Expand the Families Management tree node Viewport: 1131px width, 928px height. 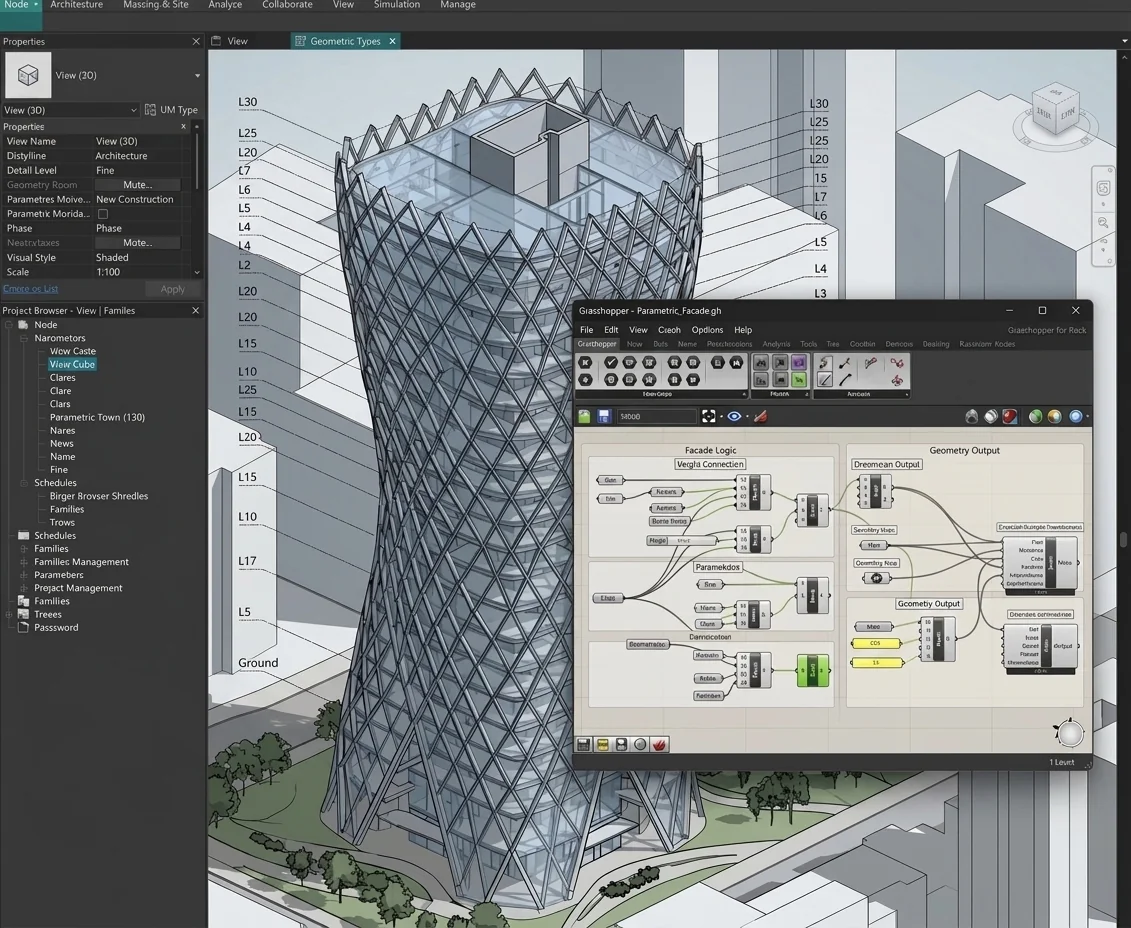tap(24, 562)
